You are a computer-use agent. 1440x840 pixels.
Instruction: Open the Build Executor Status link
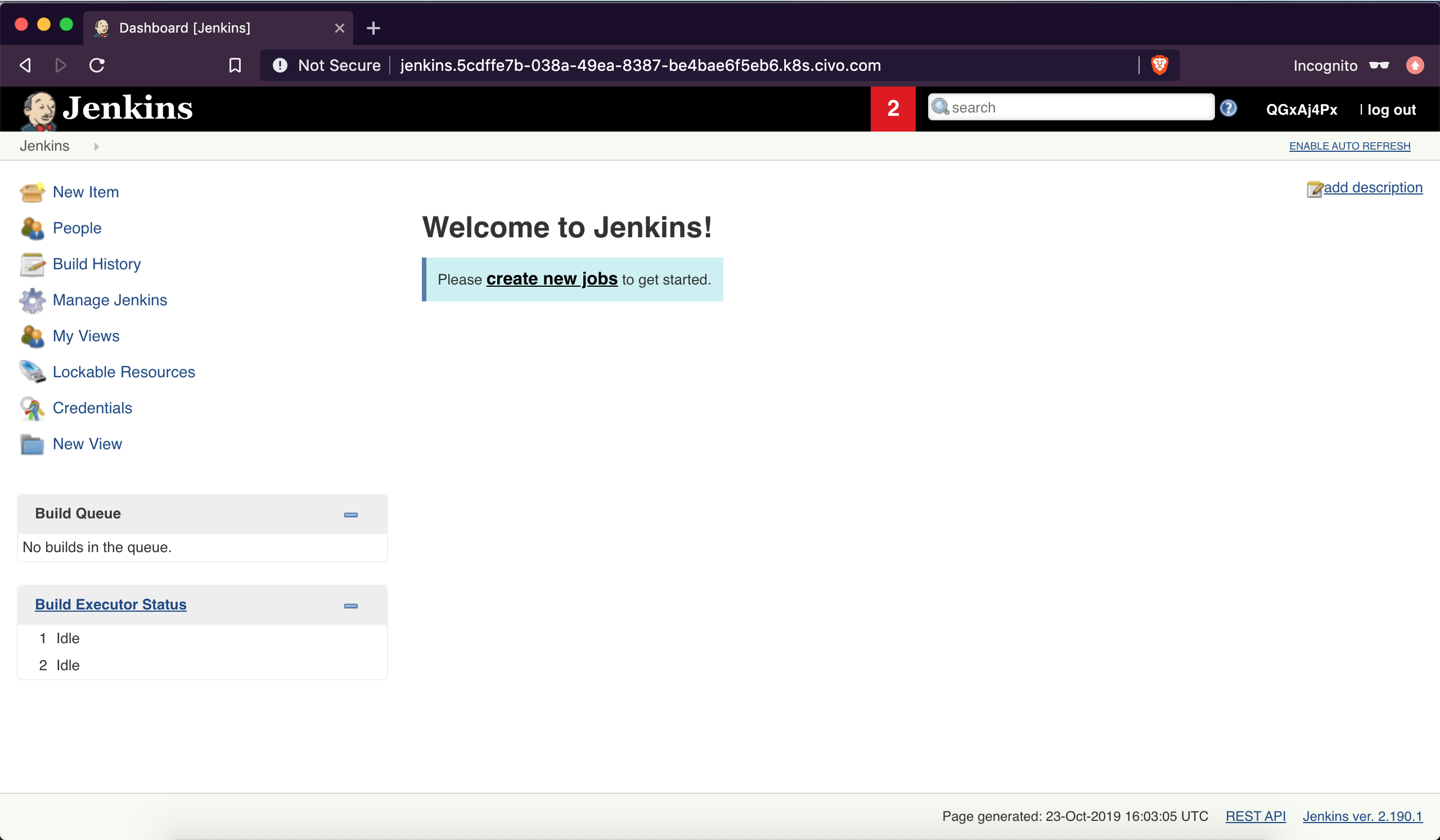click(x=111, y=604)
